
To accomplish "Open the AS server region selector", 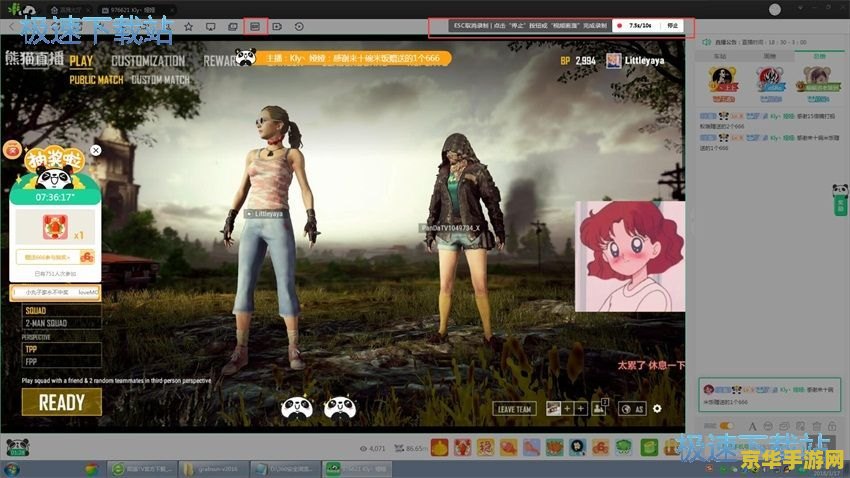I will point(632,409).
